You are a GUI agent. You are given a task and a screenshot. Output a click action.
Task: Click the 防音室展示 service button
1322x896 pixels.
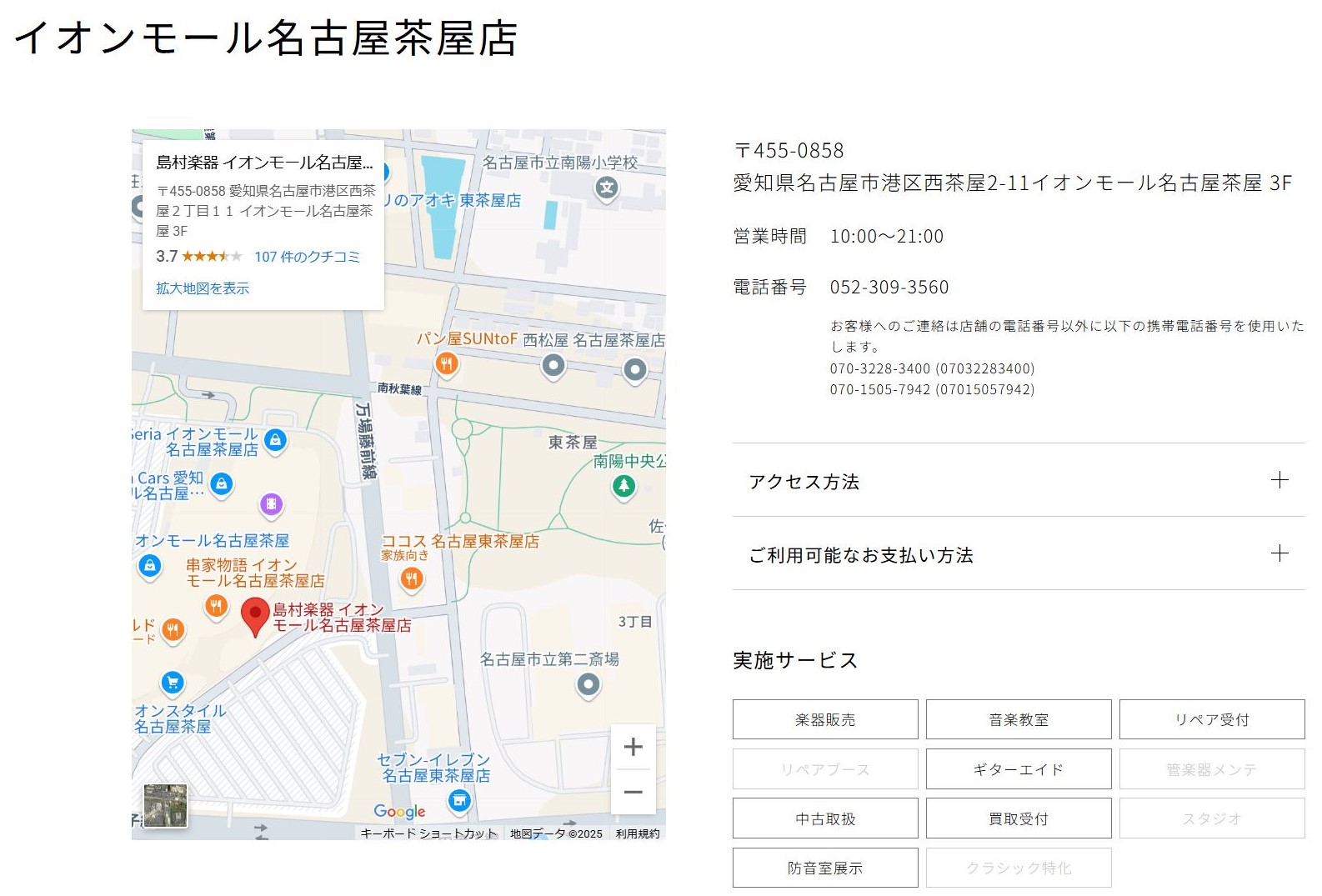click(x=825, y=868)
